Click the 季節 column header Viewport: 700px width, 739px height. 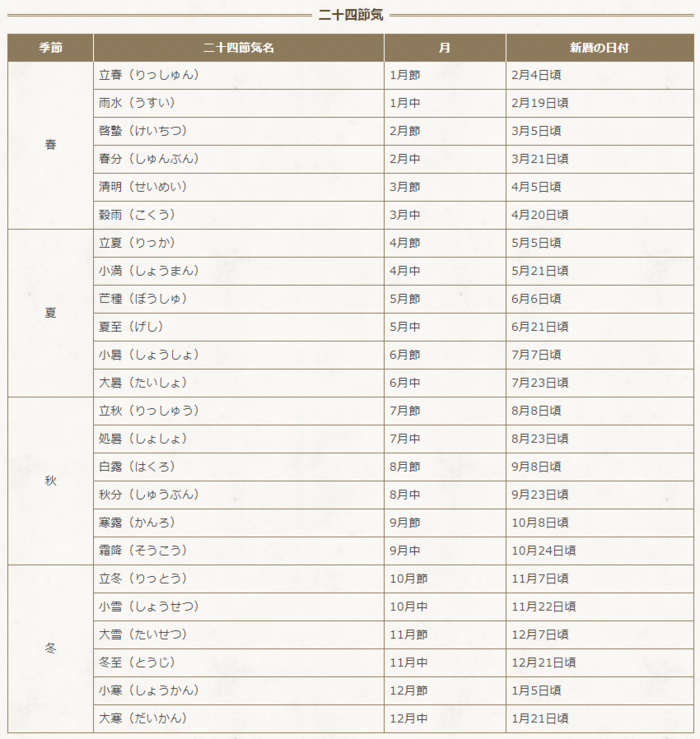50,48
